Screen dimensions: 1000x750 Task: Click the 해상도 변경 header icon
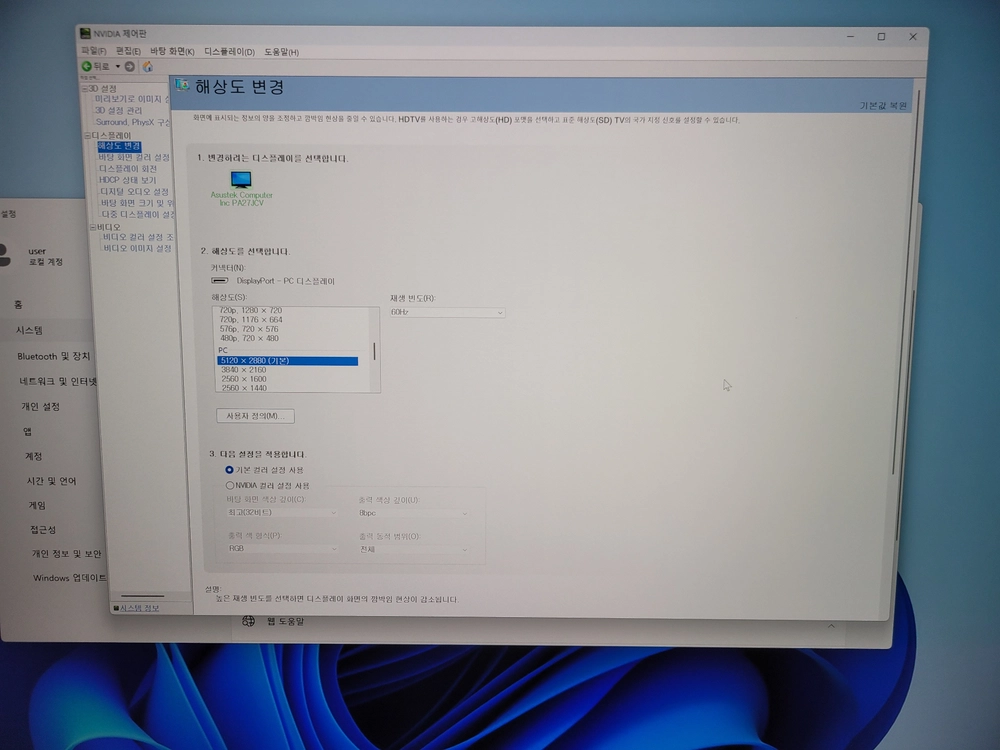point(182,85)
